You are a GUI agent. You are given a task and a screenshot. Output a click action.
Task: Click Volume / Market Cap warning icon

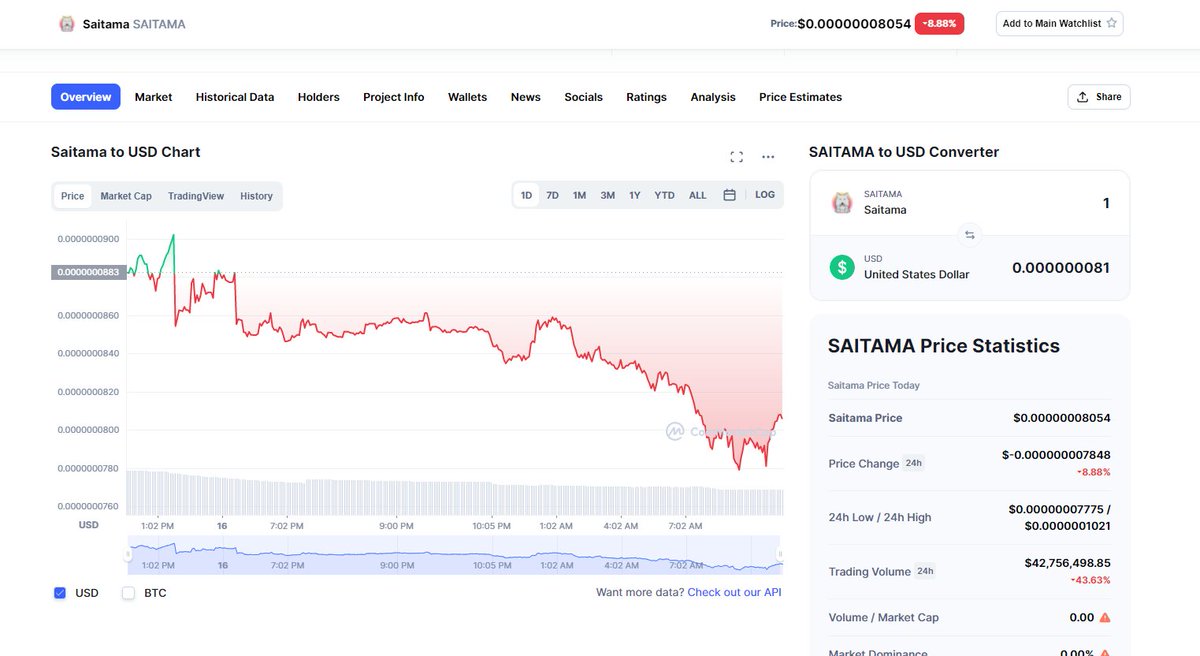1105,618
